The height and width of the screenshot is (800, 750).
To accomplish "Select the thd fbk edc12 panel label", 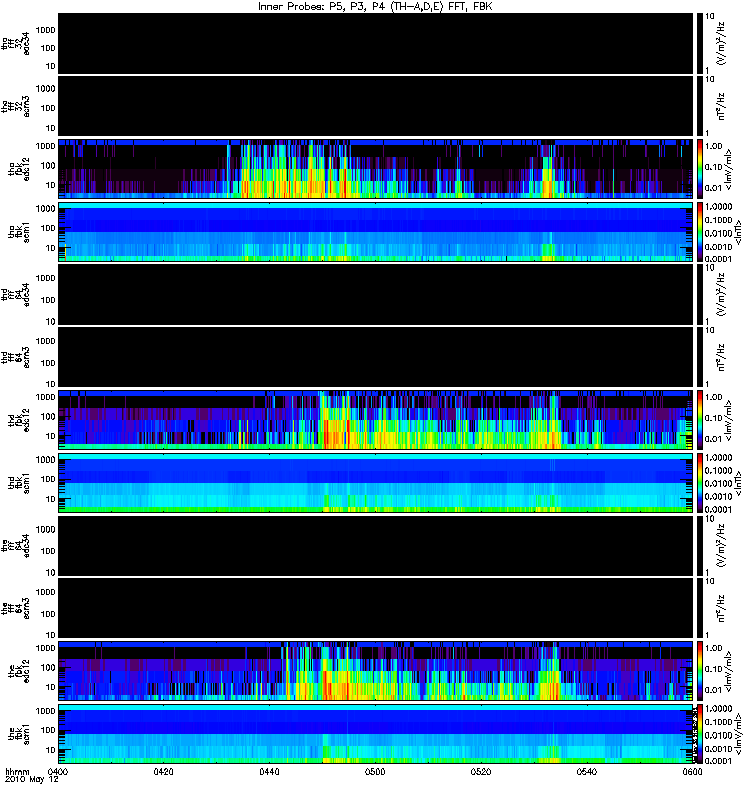I will coord(19,420).
